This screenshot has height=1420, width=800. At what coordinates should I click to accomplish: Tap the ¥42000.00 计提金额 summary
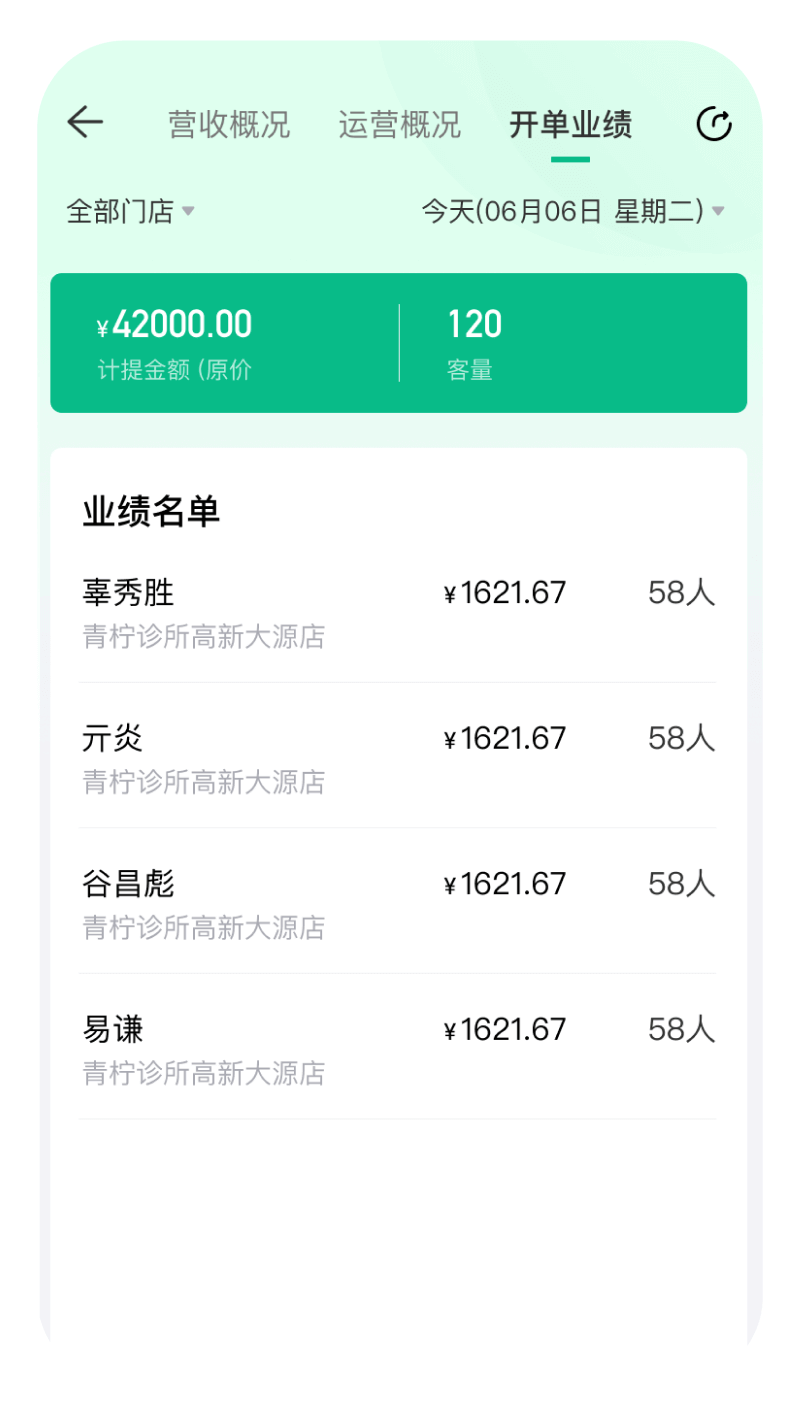(x=175, y=343)
